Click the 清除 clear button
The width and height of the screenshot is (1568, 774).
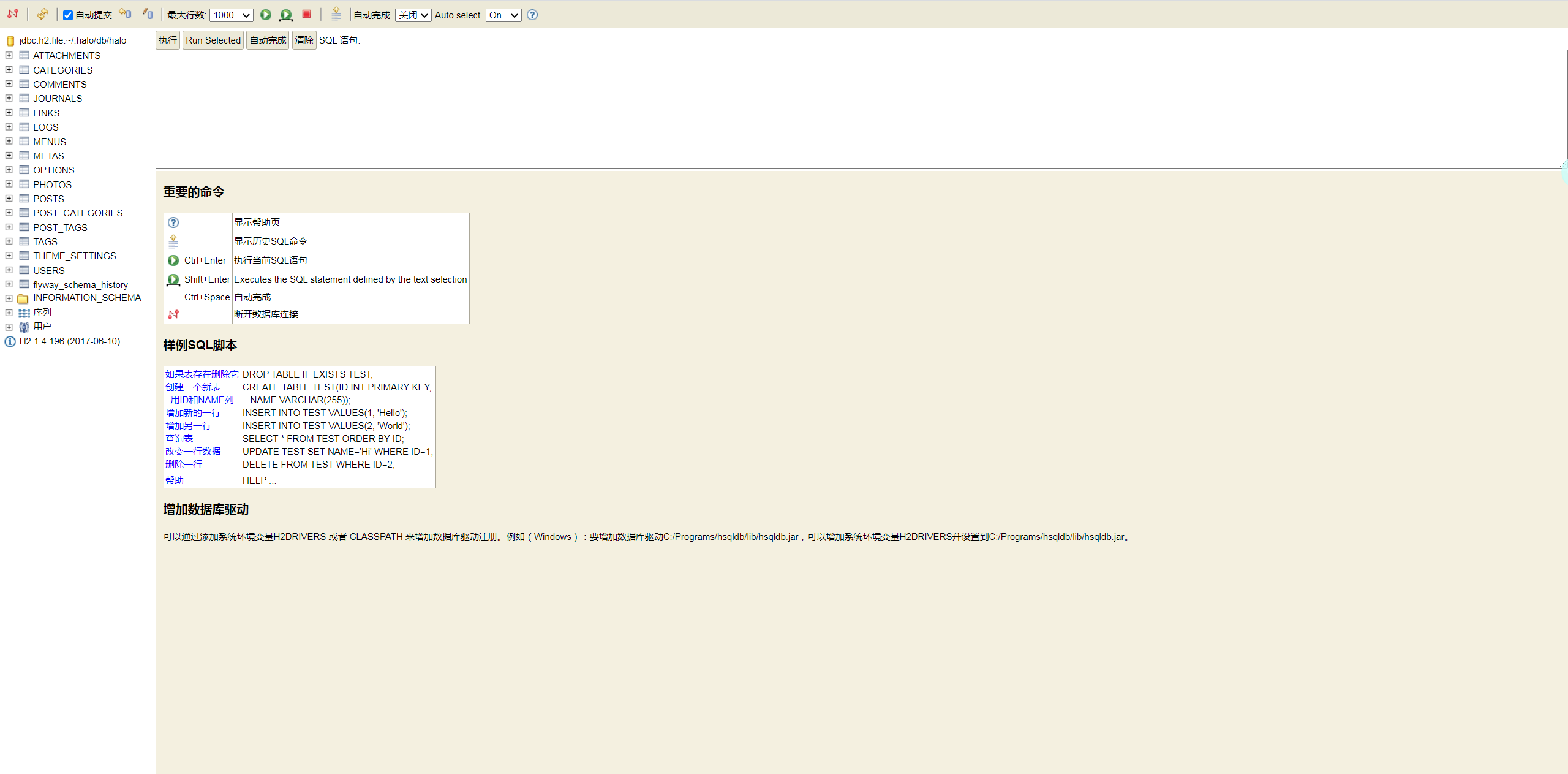point(304,40)
